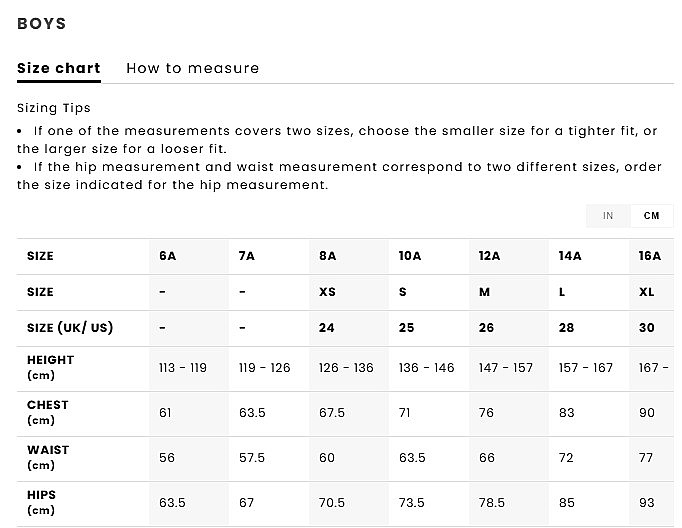This screenshot has height=528, width=682.
Task: Select the 12A size column header
Action: pos(489,256)
